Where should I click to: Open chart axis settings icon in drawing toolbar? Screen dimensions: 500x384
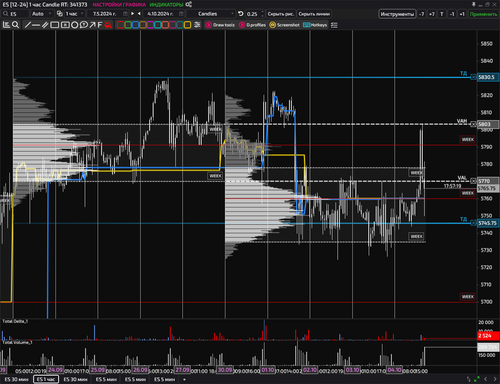tap(6, 25)
